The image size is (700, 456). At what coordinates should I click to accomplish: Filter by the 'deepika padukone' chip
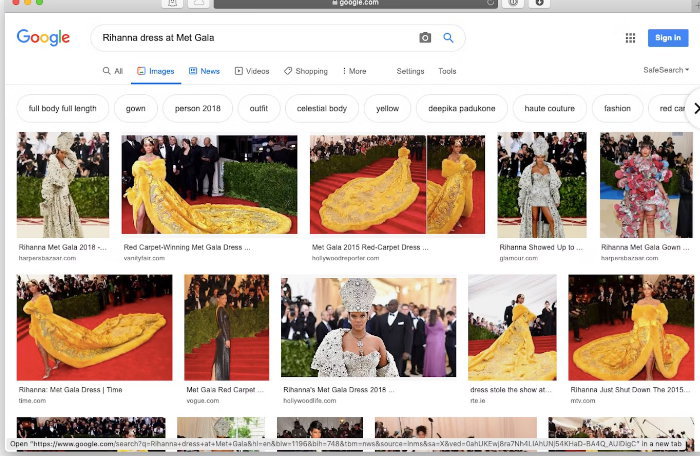462,108
